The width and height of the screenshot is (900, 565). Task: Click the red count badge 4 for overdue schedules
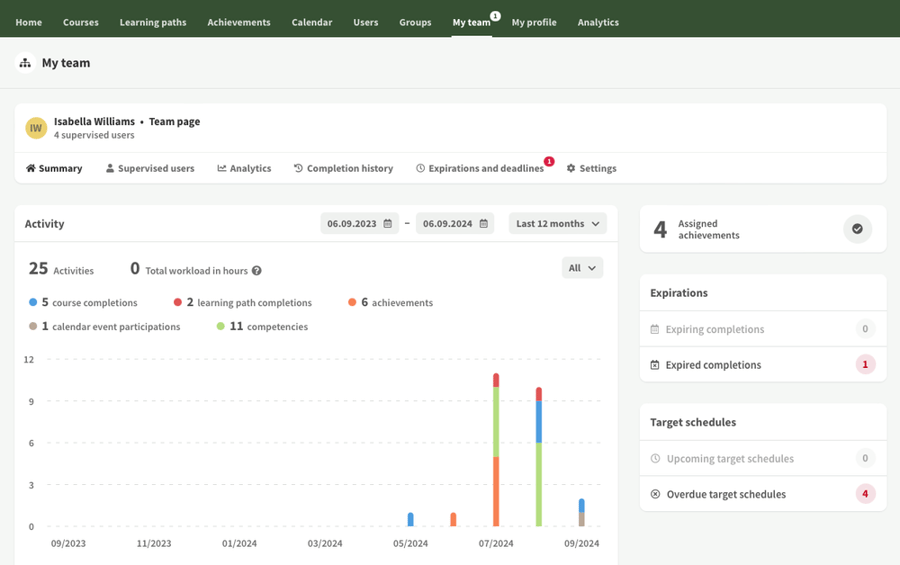[865, 494]
